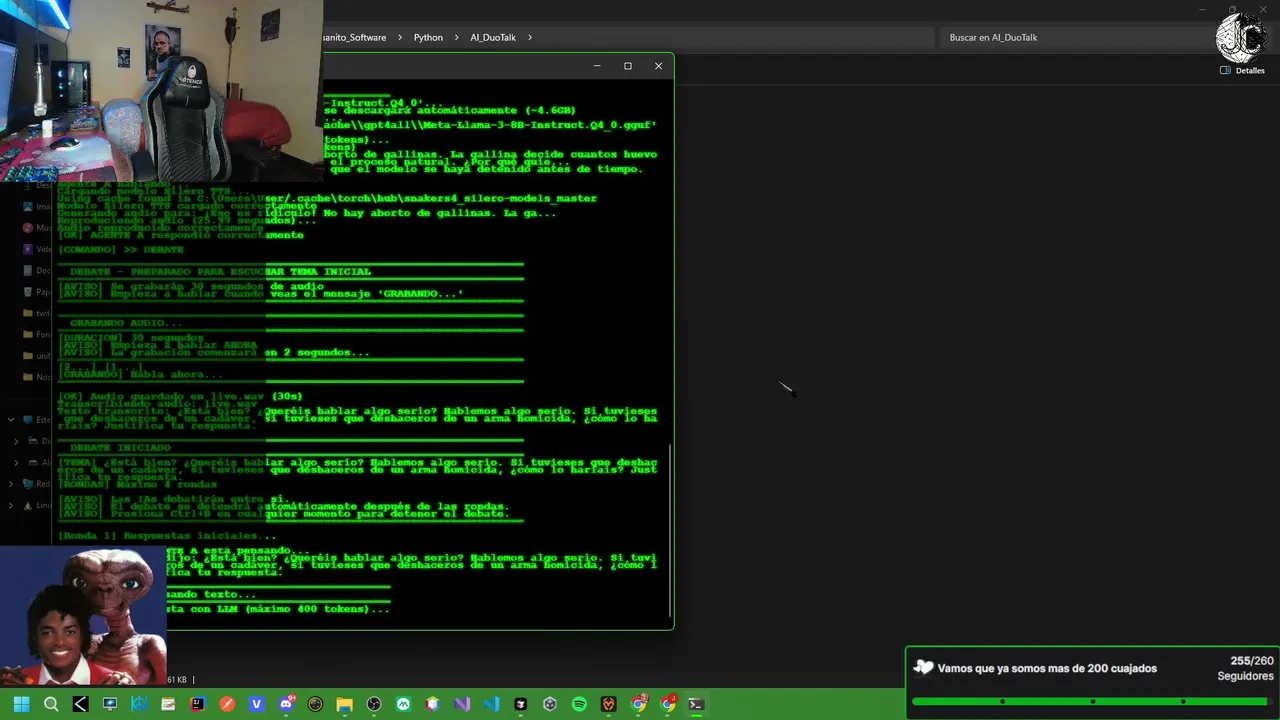Open the colorful hexagon taskbar icon

click(x=432, y=704)
